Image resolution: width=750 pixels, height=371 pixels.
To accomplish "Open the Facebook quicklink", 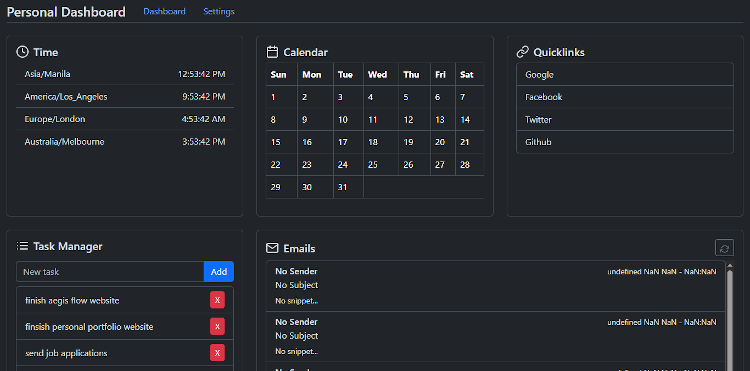I will click(x=625, y=97).
